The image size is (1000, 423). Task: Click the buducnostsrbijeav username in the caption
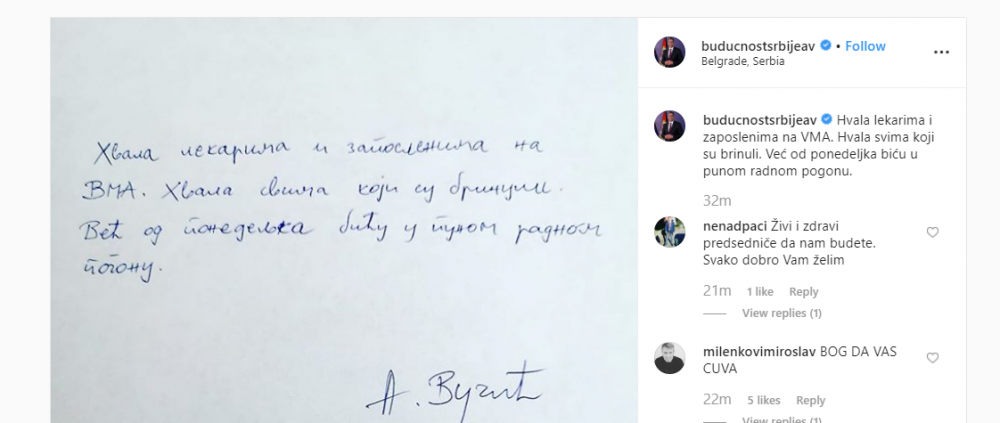[x=760, y=119]
